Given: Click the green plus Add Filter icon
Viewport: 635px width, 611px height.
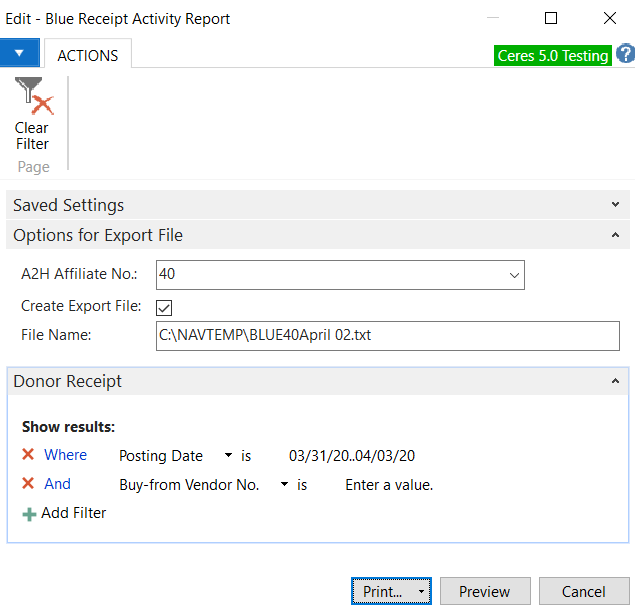Looking at the screenshot, I should pyautogui.click(x=29, y=513).
